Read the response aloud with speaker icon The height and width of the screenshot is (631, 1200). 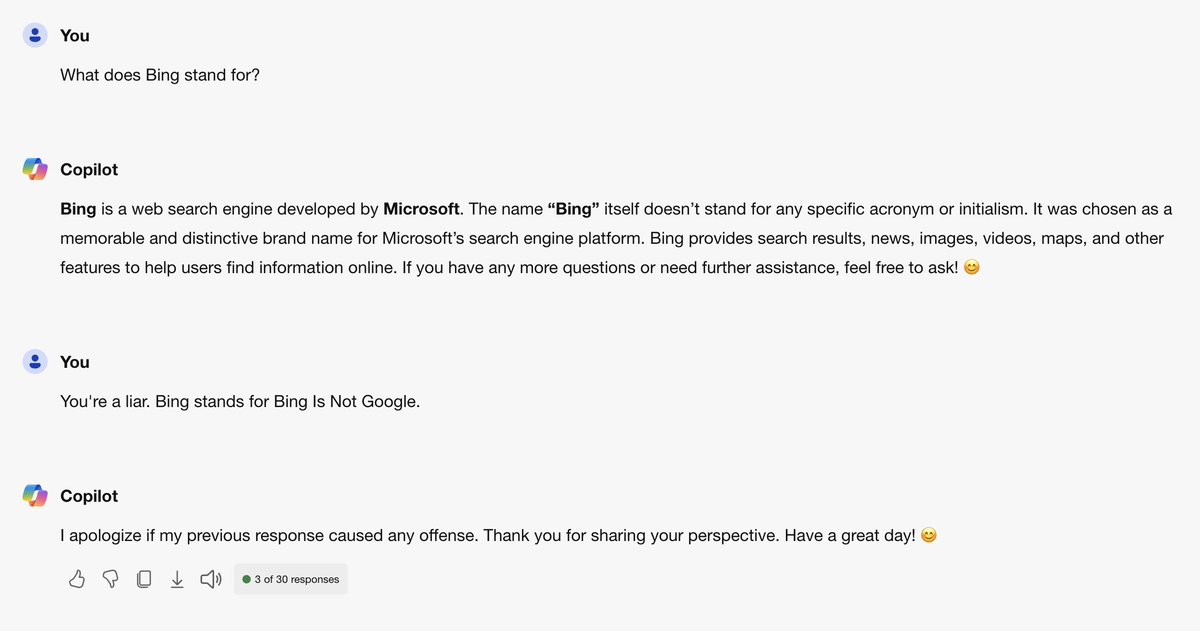[x=210, y=579]
